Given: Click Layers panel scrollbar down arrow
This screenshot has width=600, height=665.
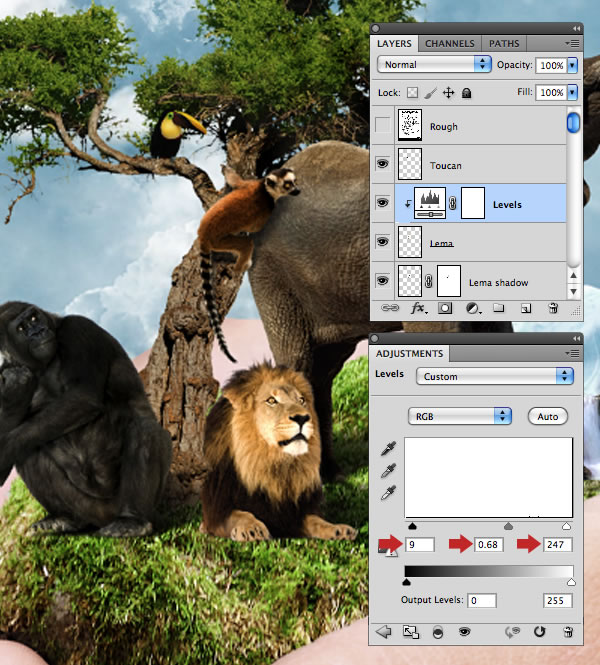Looking at the screenshot, I should (x=573, y=292).
